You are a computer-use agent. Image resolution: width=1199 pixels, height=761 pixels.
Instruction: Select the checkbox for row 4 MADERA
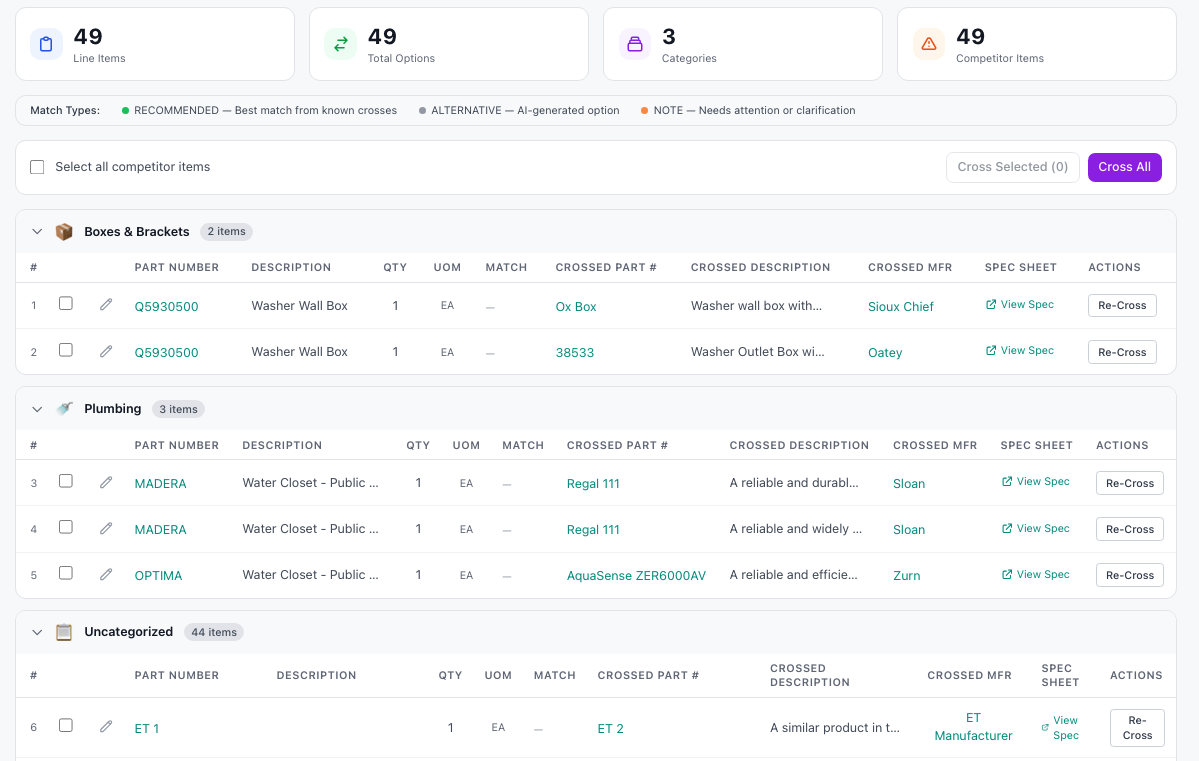pyautogui.click(x=66, y=527)
